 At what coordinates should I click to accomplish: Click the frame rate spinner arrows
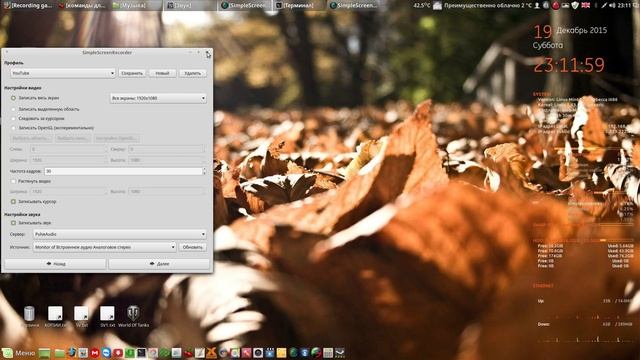point(204,171)
